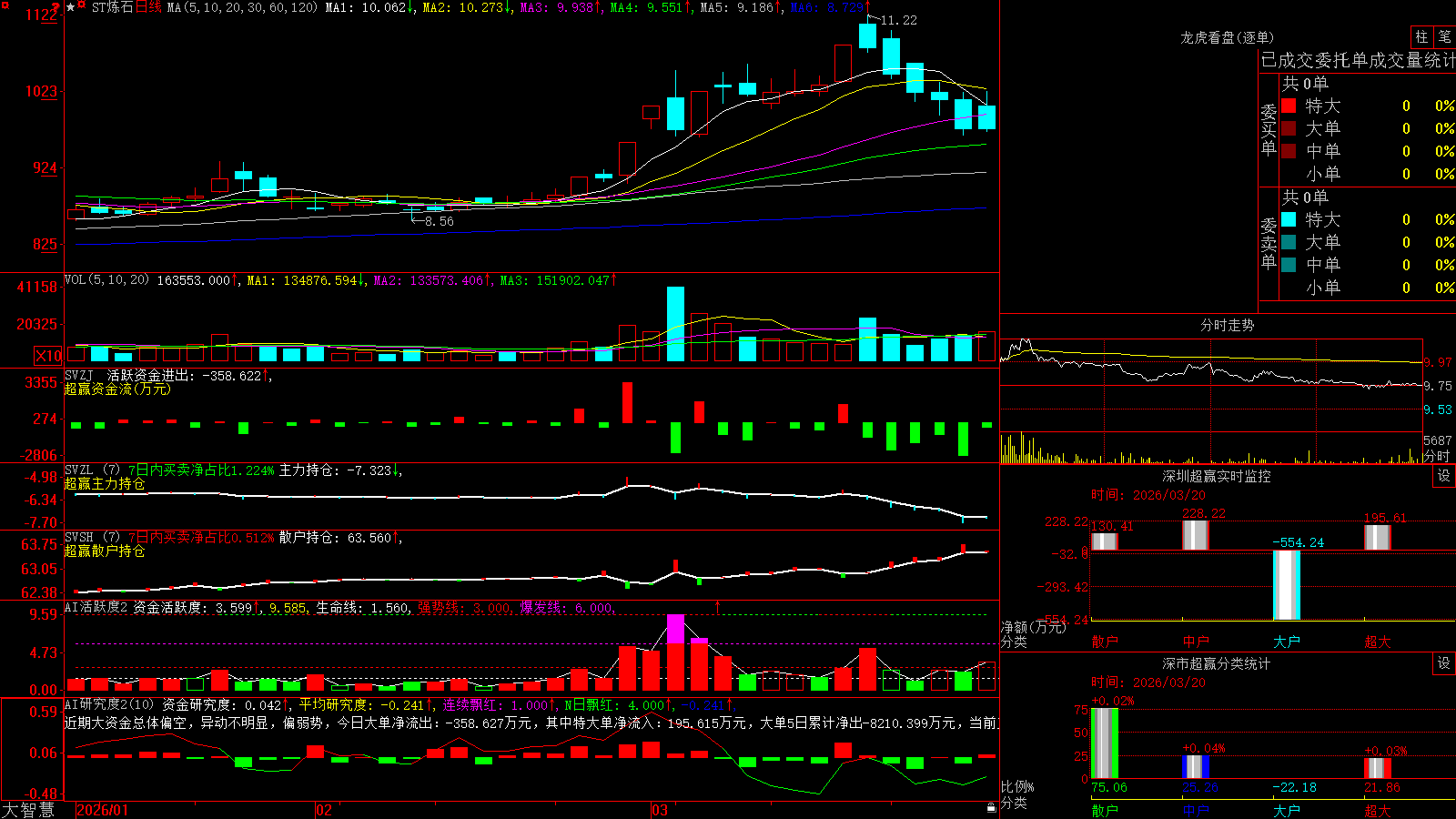The image size is (1456, 819).
Task: Click the 9.97 price on intraday chart
Action: click(1438, 362)
